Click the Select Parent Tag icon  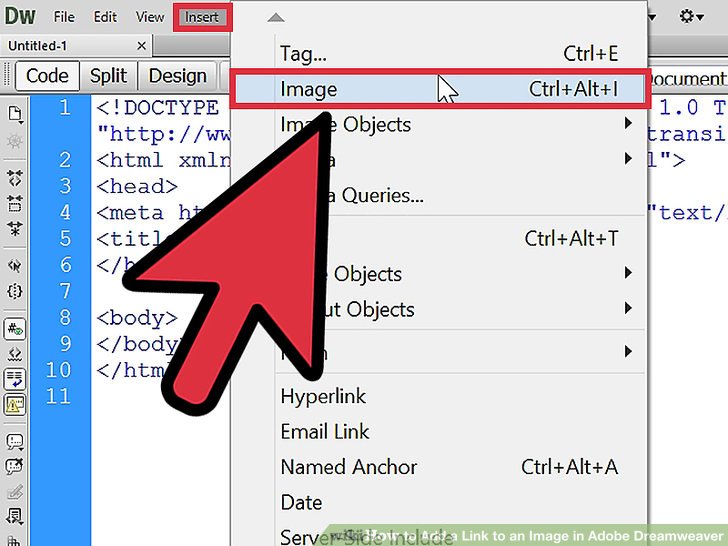[15, 266]
